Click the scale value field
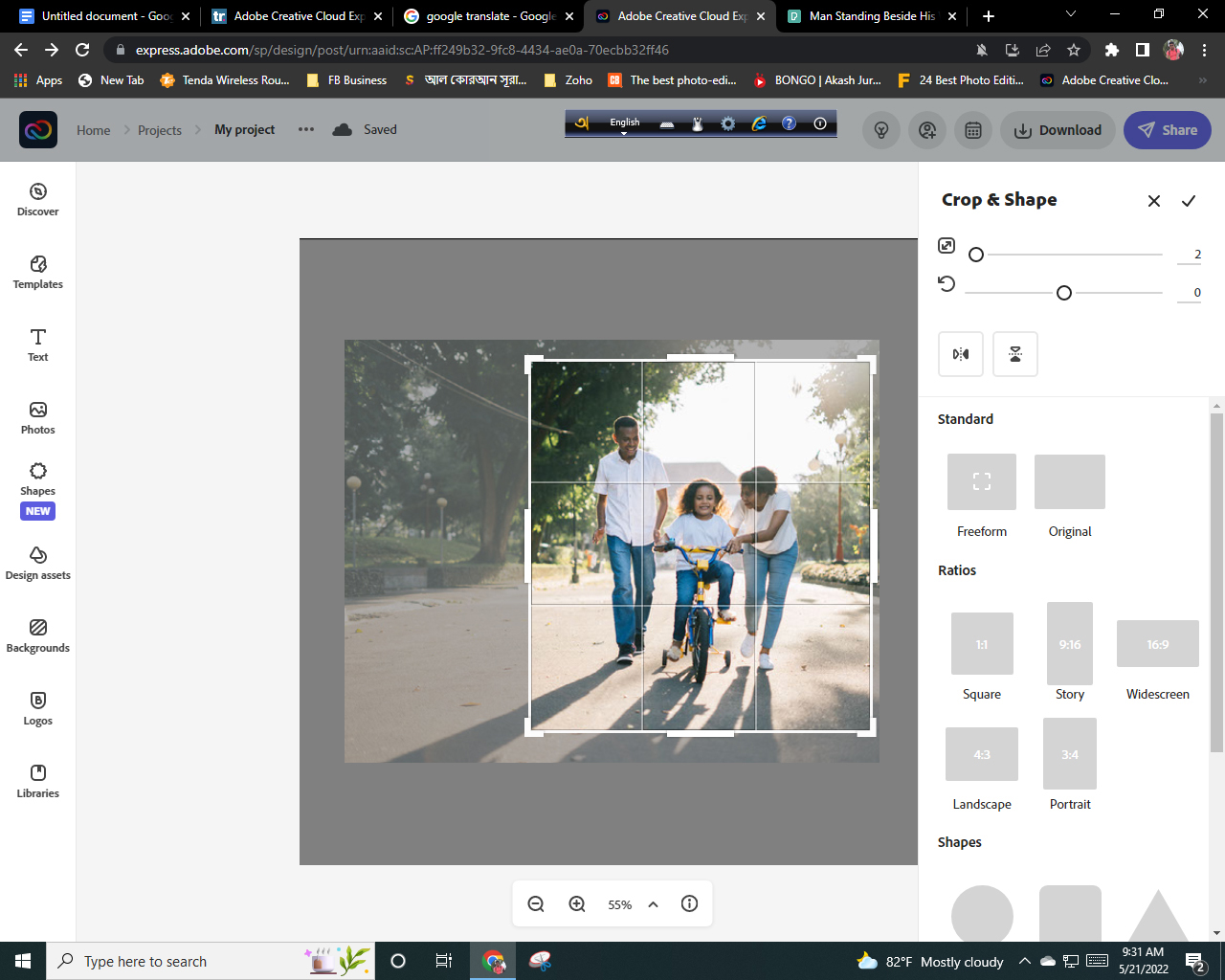Screen dimensions: 1225x980 point(1189,255)
